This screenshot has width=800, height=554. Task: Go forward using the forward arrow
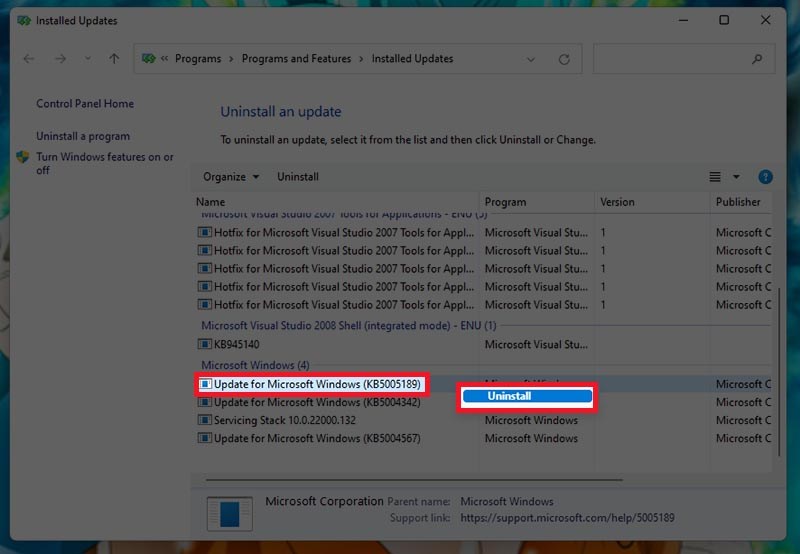click(x=61, y=59)
